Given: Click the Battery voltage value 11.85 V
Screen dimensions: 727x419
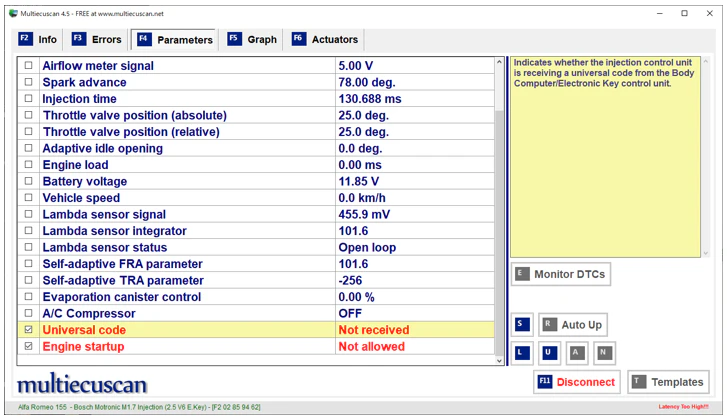Looking at the screenshot, I should click(x=358, y=181).
